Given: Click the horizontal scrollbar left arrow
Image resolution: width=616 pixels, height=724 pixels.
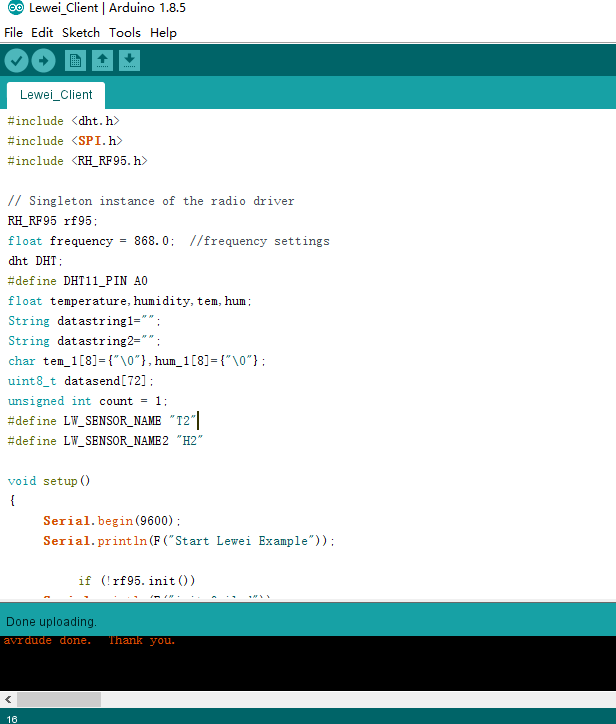Looking at the screenshot, I should (8, 699).
